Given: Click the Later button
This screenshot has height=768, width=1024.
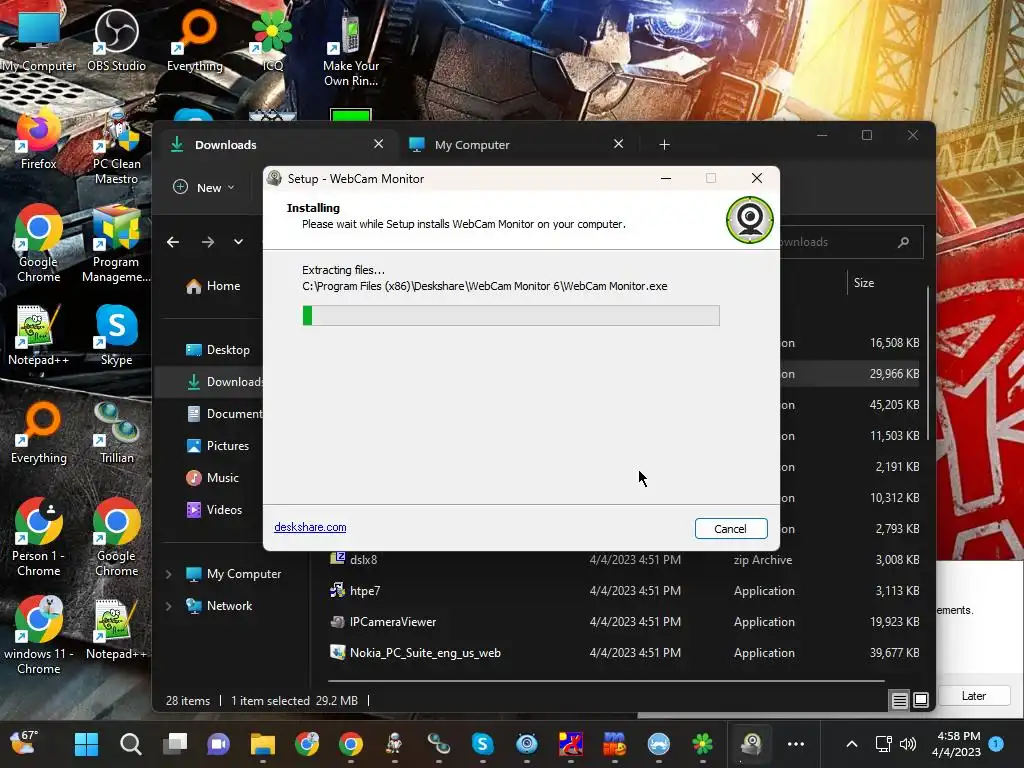Looking at the screenshot, I should click(973, 696).
